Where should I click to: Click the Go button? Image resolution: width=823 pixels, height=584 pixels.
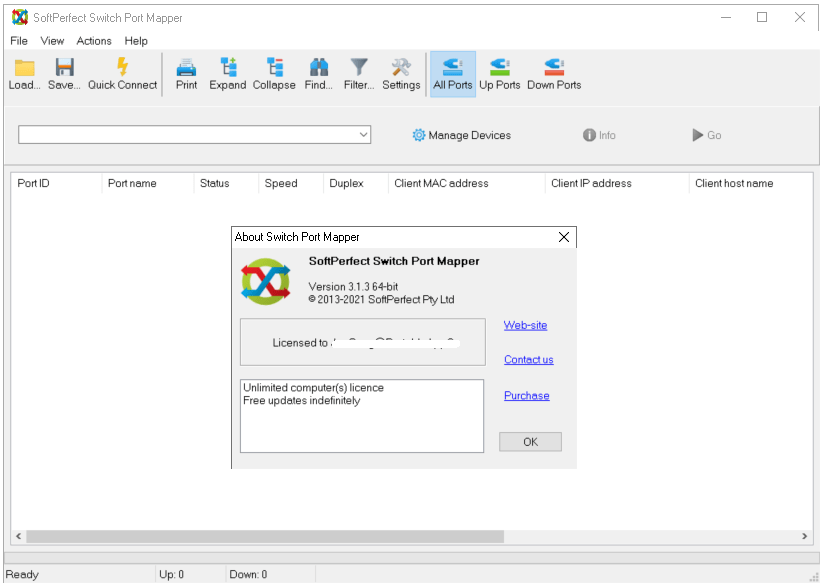coord(706,135)
